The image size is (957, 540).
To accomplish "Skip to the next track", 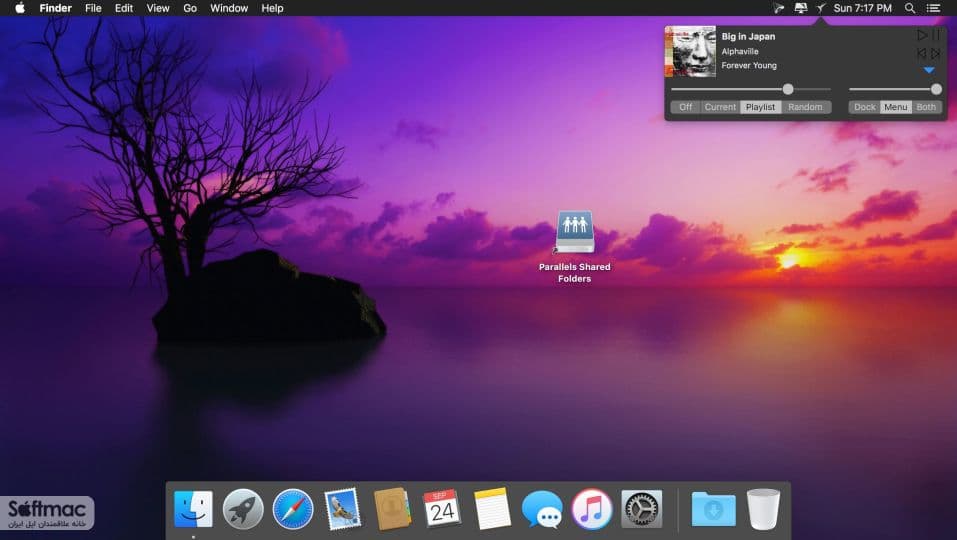I will click(936, 54).
